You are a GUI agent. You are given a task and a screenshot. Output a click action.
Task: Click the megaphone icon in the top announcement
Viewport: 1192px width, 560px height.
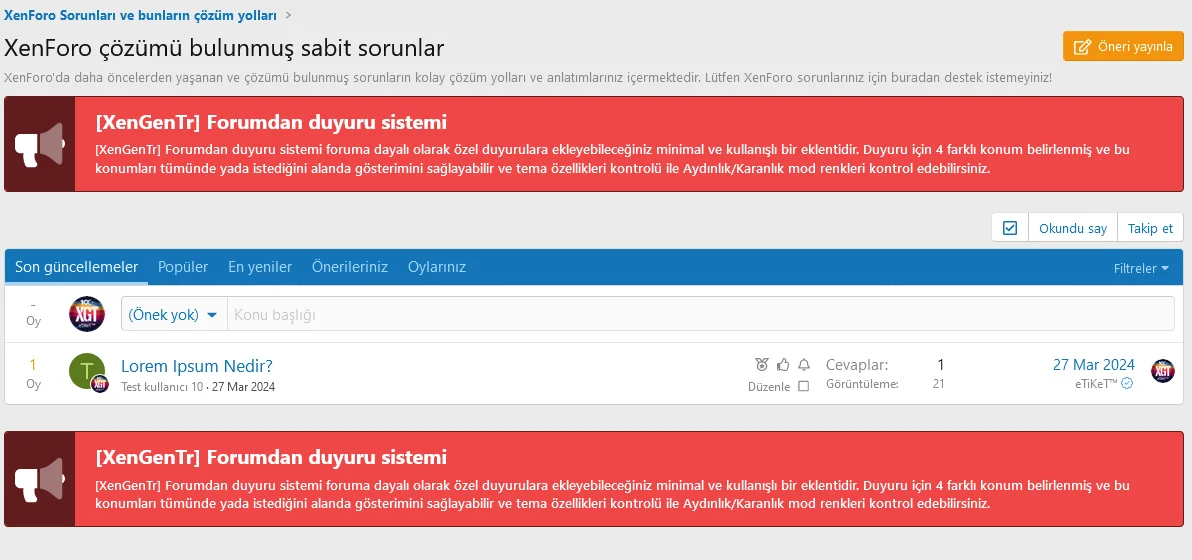click(x=40, y=144)
